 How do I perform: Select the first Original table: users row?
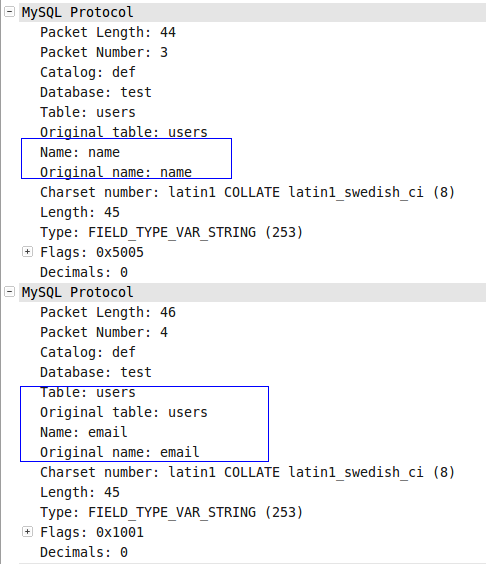click(124, 132)
